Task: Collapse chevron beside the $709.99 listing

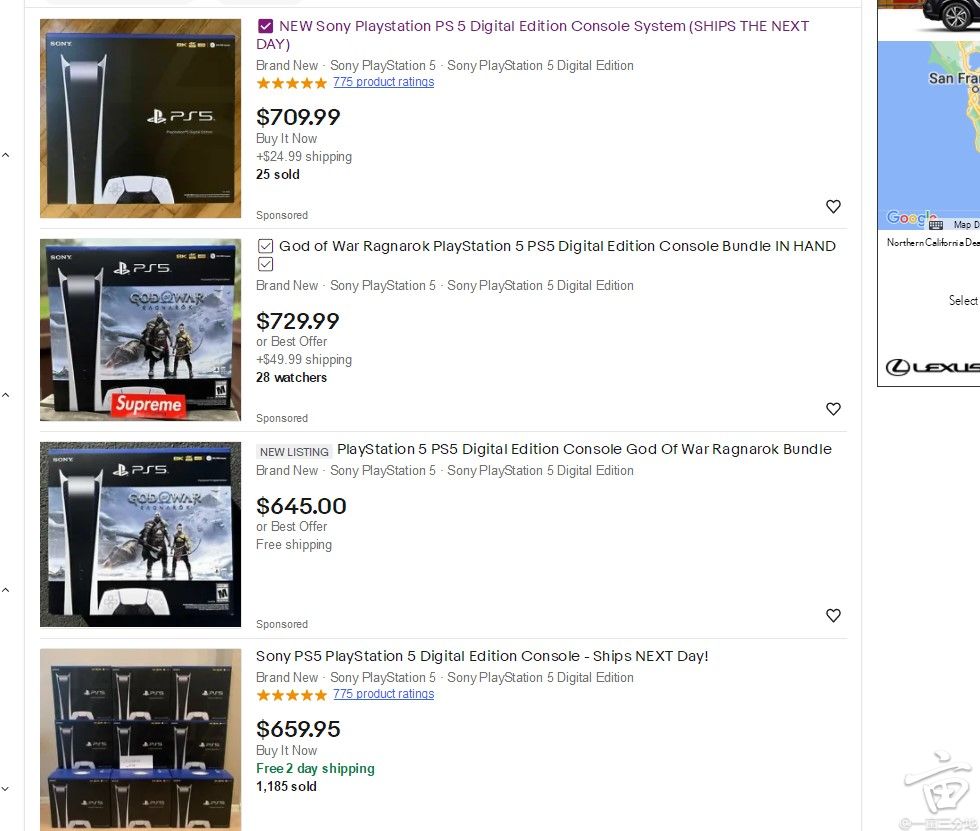Action: click(x=6, y=155)
